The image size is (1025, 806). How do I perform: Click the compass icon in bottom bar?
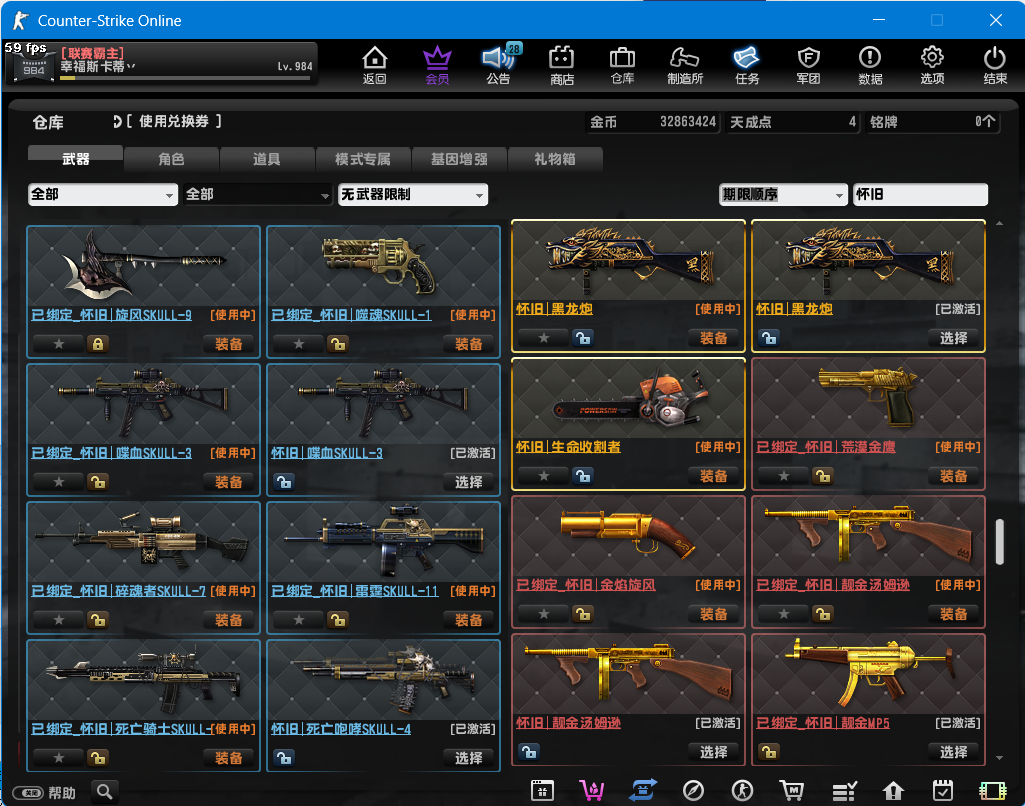[693, 791]
